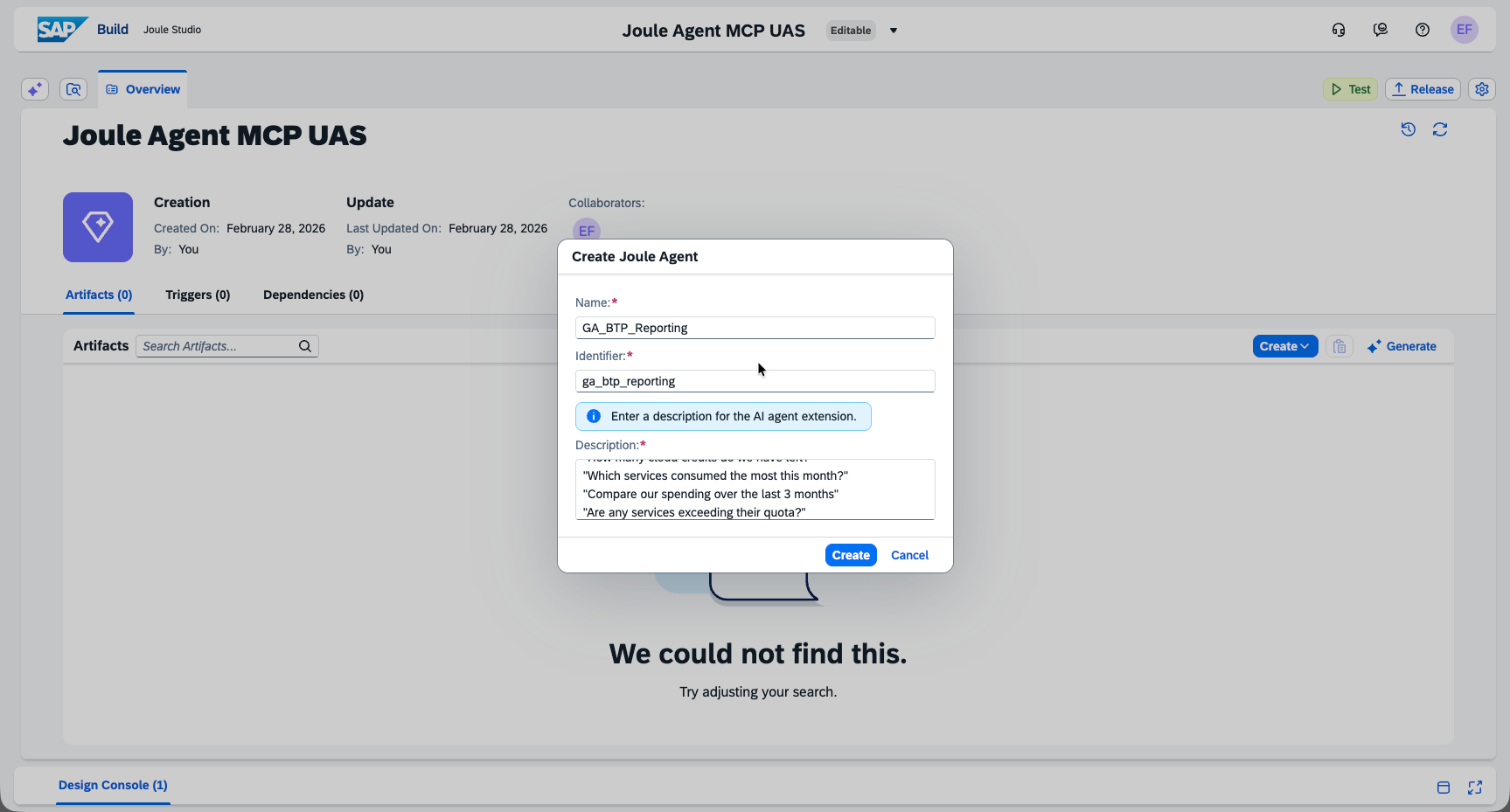Click the search magnifier in Artifacts field
1510x812 pixels.
tap(305, 346)
